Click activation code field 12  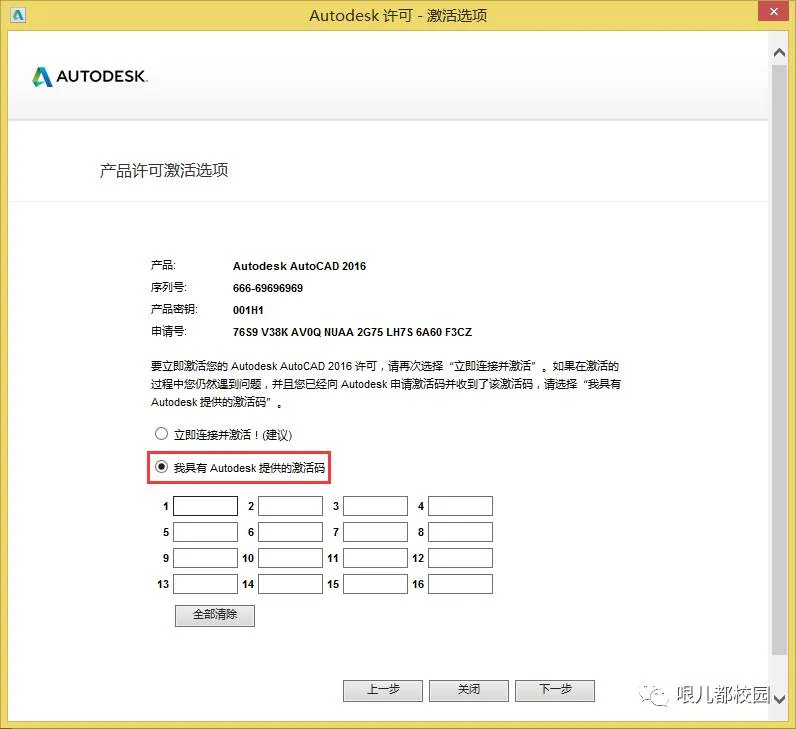click(460, 558)
